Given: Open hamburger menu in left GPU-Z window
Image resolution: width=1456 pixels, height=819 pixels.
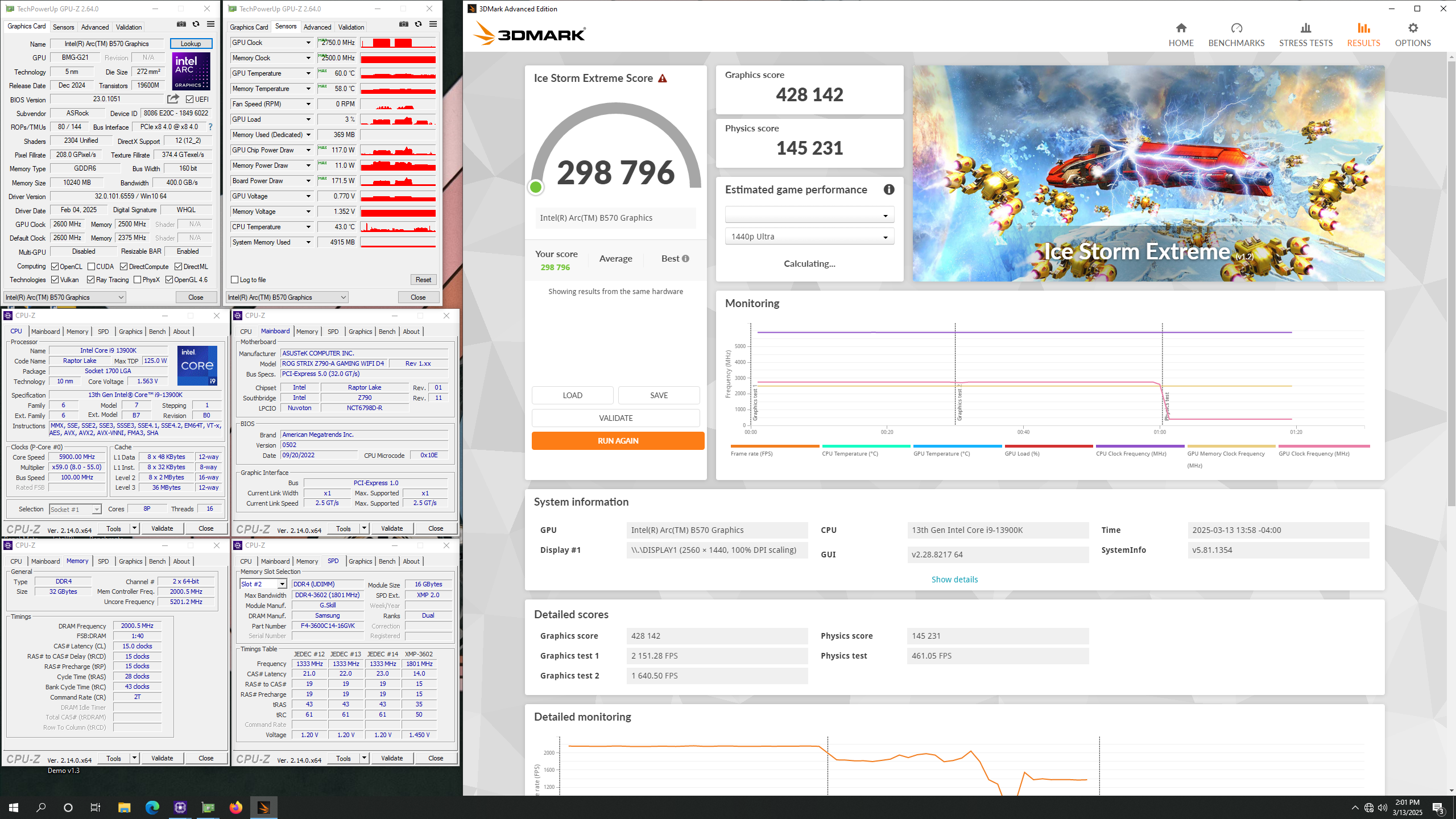Looking at the screenshot, I should 210,24.
